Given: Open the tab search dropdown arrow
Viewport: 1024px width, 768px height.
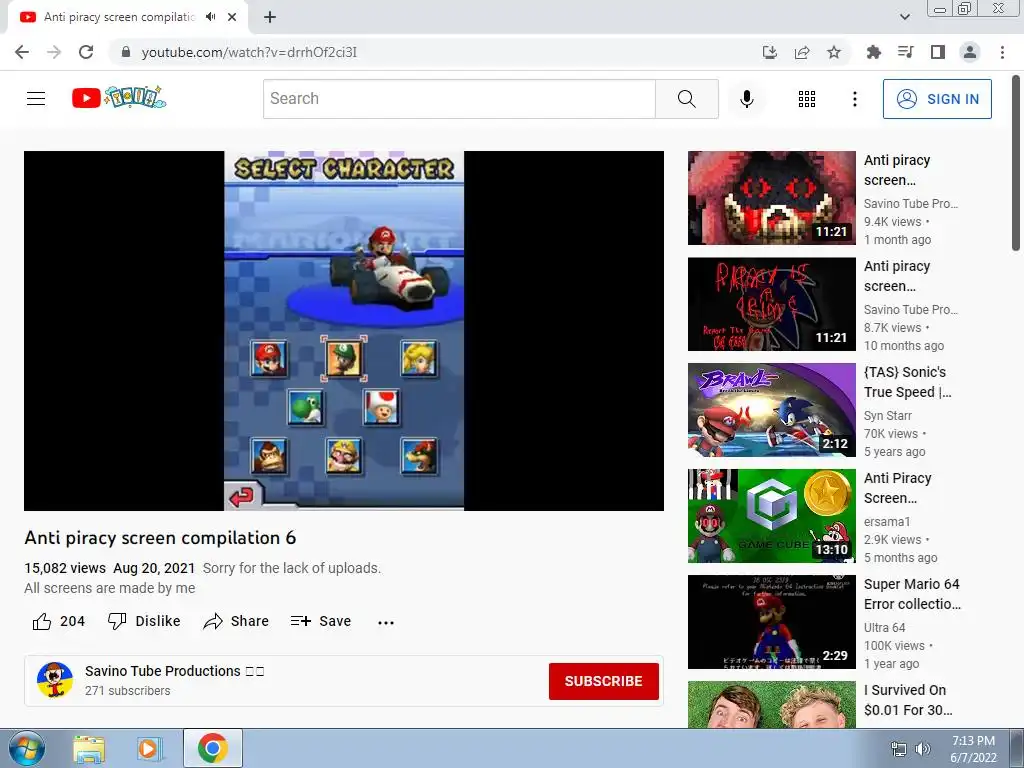Looking at the screenshot, I should tap(904, 17).
